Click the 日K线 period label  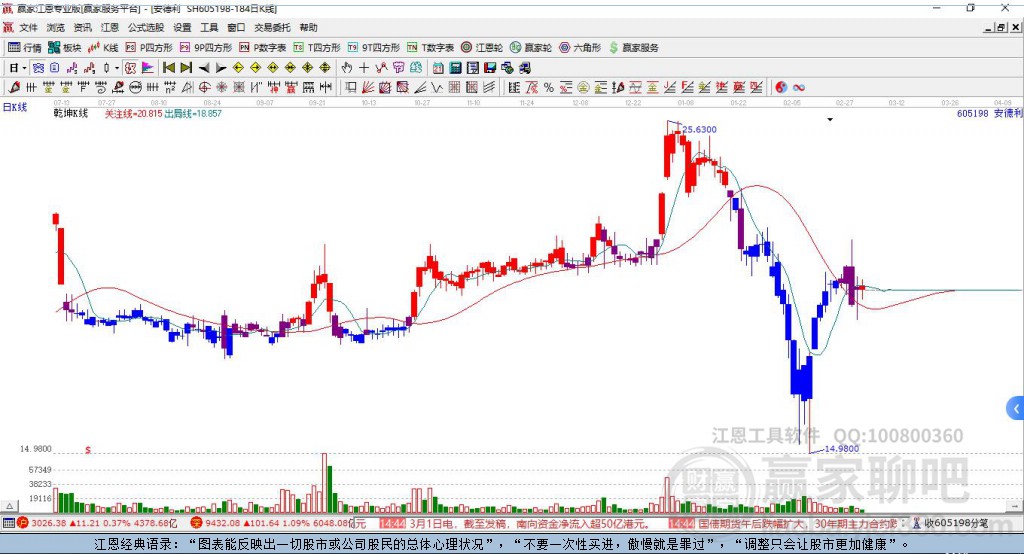coord(15,107)
